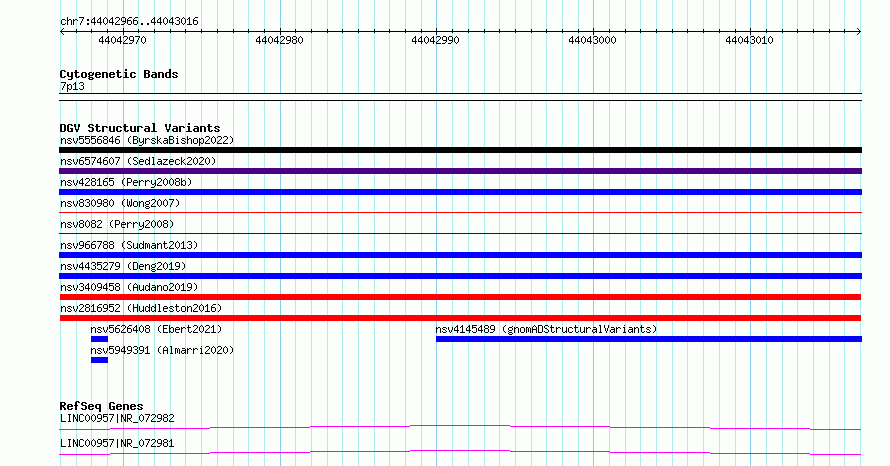Select the blue nsv966788 variant bar
Viewport: 890px width, 466px height.
click(x=460, y=255)
